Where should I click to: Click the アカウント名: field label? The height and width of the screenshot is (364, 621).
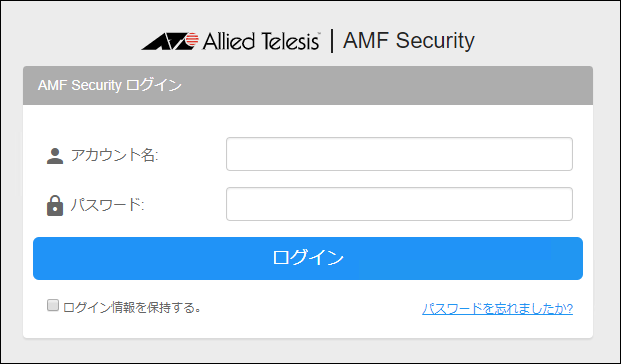pyautogui.click(x=114, y=155)
